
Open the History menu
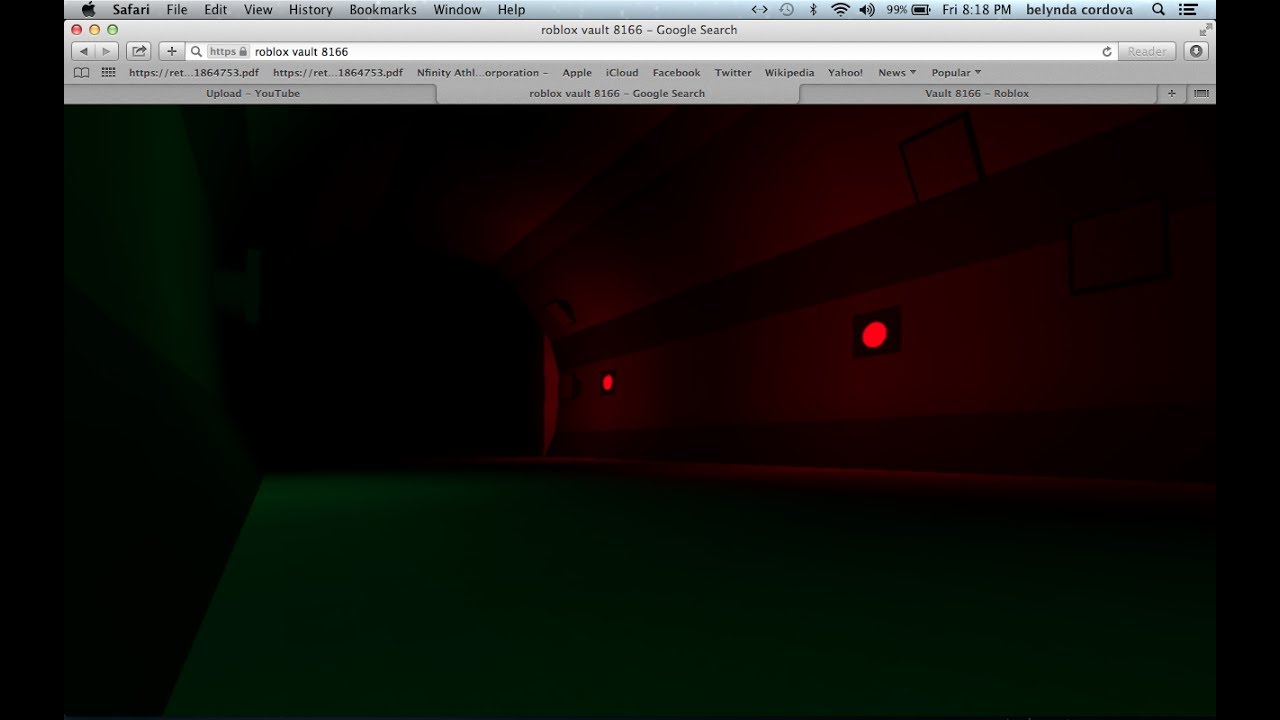[310, 9]
